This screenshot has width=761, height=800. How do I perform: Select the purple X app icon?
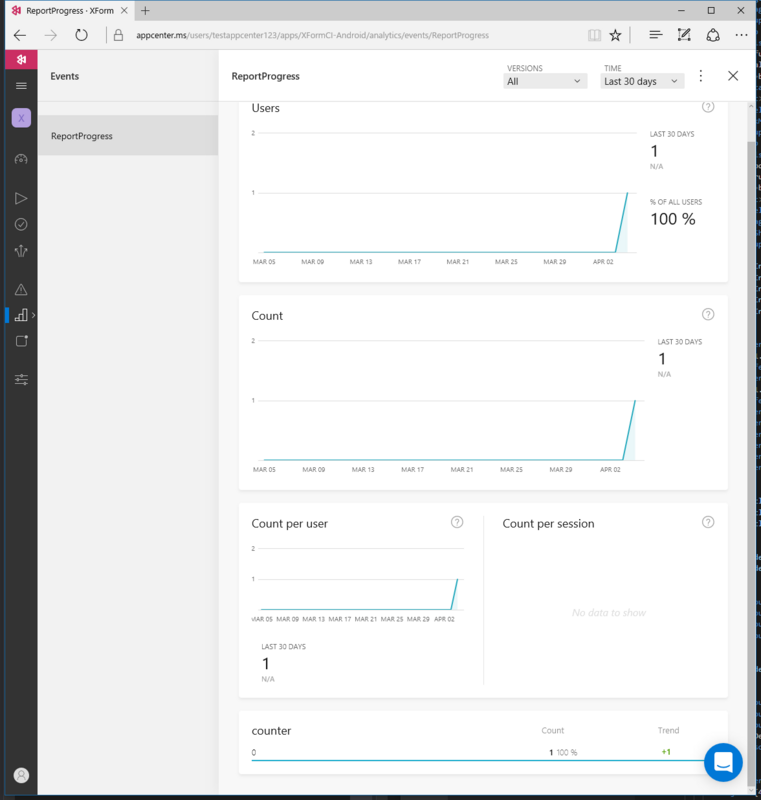(x=21, y=118)
